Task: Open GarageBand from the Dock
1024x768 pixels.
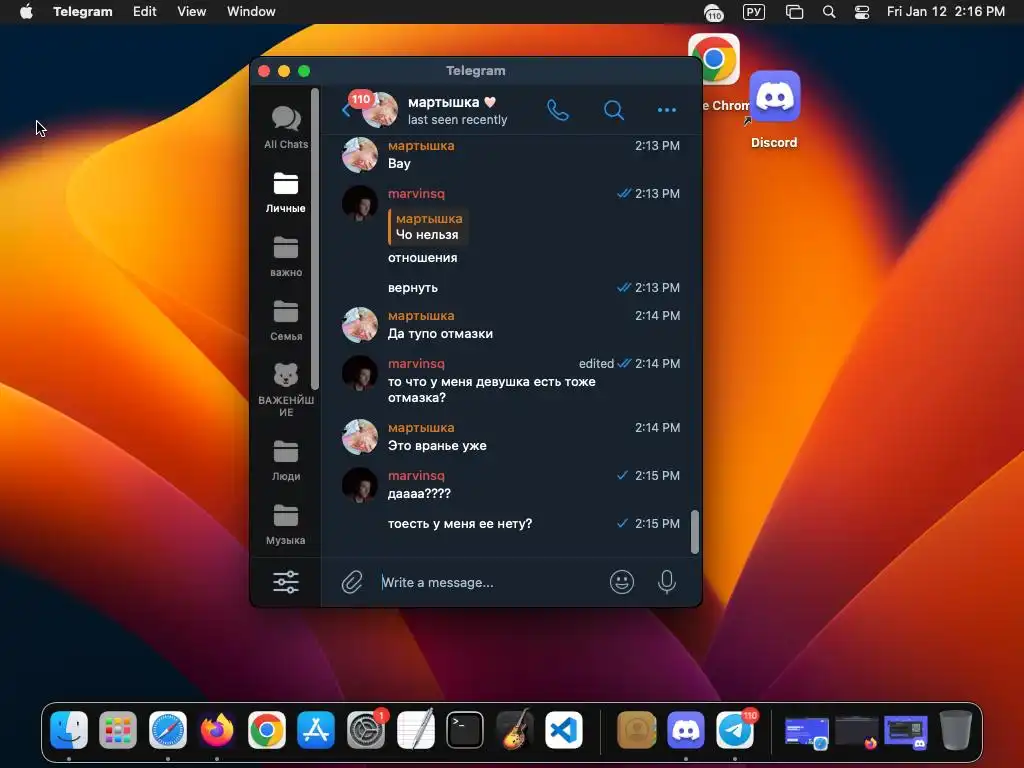Action: pos(515,730)
